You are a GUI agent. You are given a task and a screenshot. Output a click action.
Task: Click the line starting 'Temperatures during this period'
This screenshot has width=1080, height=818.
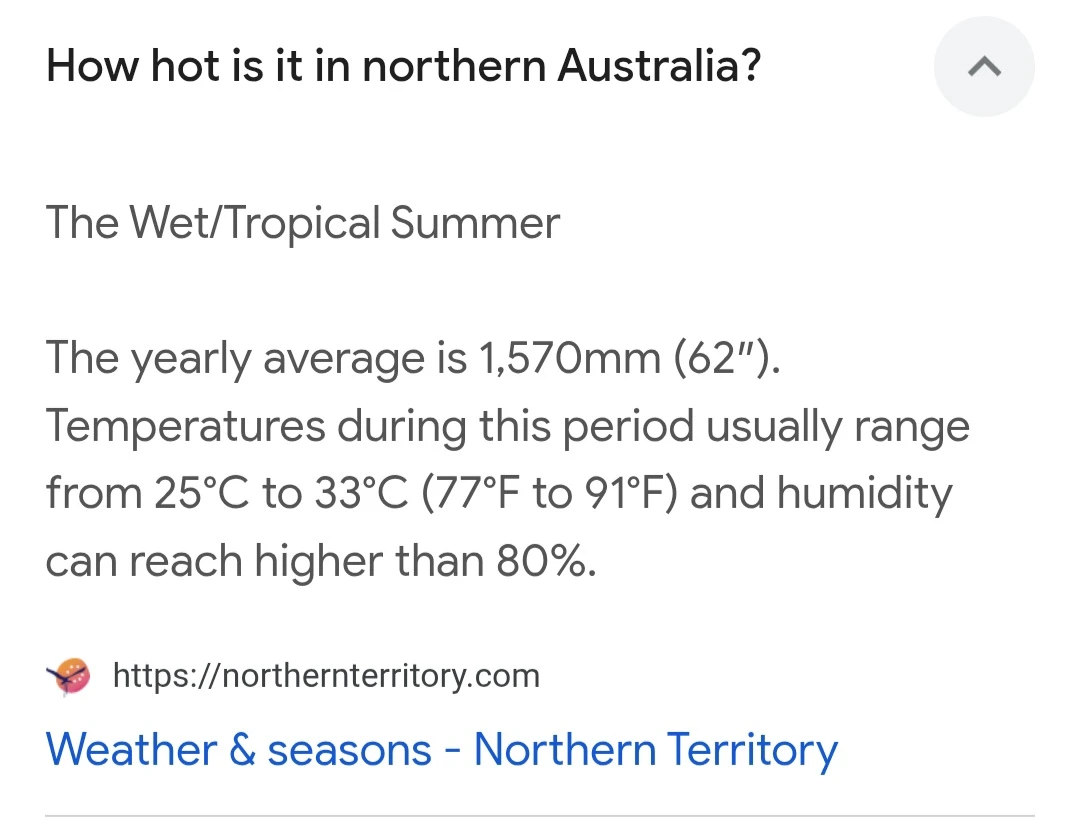click(508, 426)
